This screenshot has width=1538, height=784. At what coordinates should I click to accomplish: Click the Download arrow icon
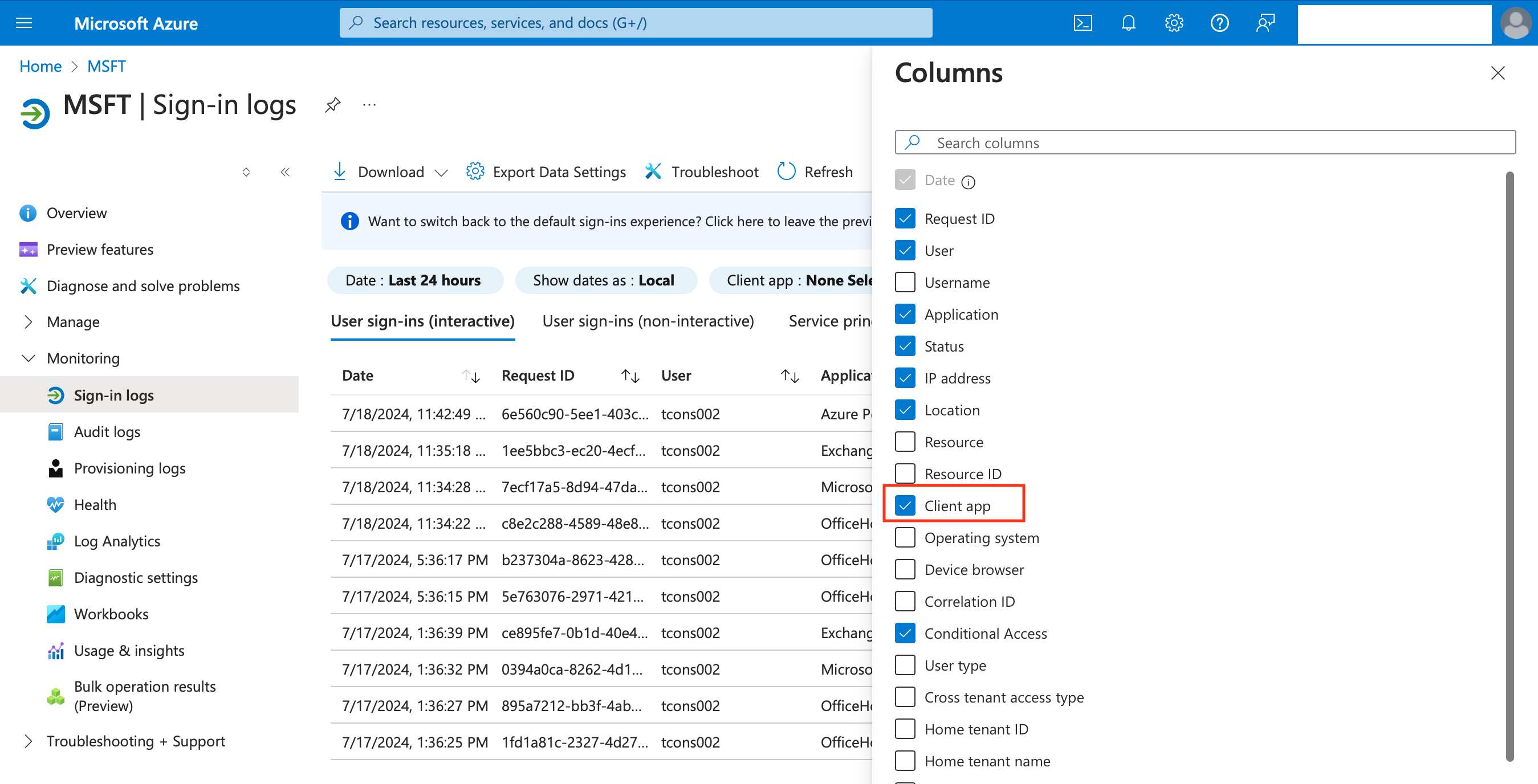tap(339, 171)
